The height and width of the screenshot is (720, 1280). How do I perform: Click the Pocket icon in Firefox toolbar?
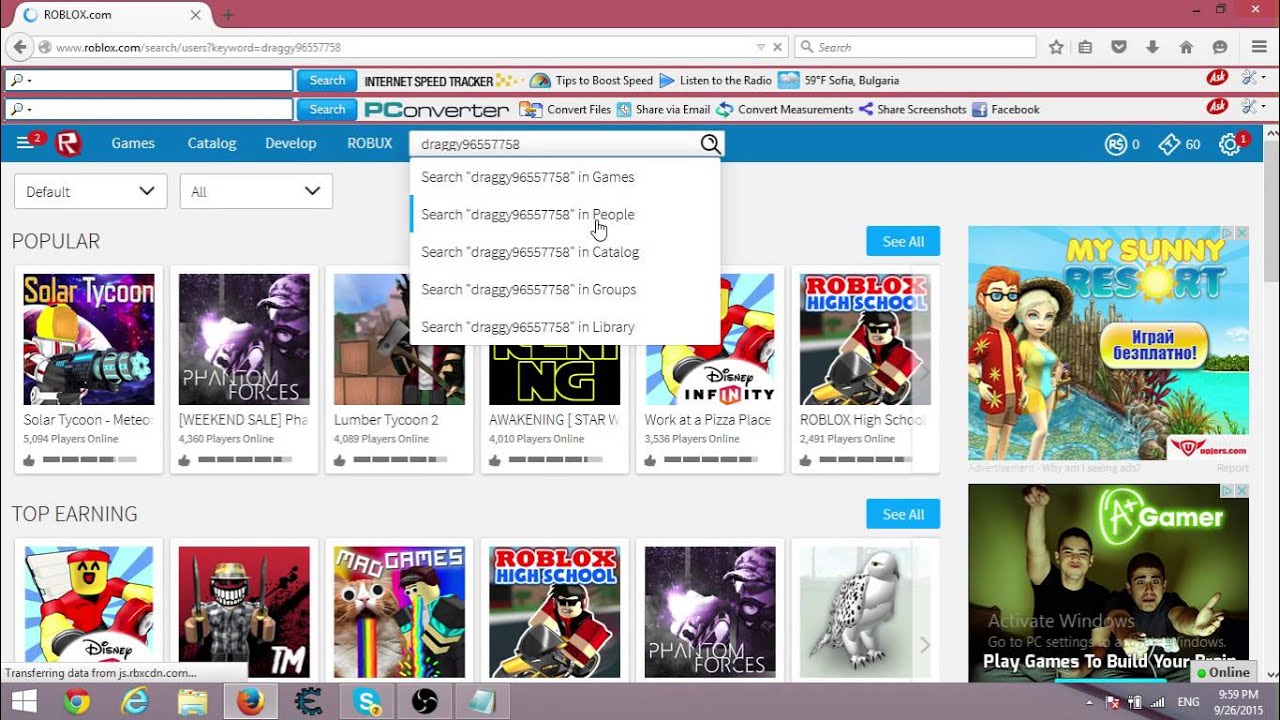coord(1120,47)
